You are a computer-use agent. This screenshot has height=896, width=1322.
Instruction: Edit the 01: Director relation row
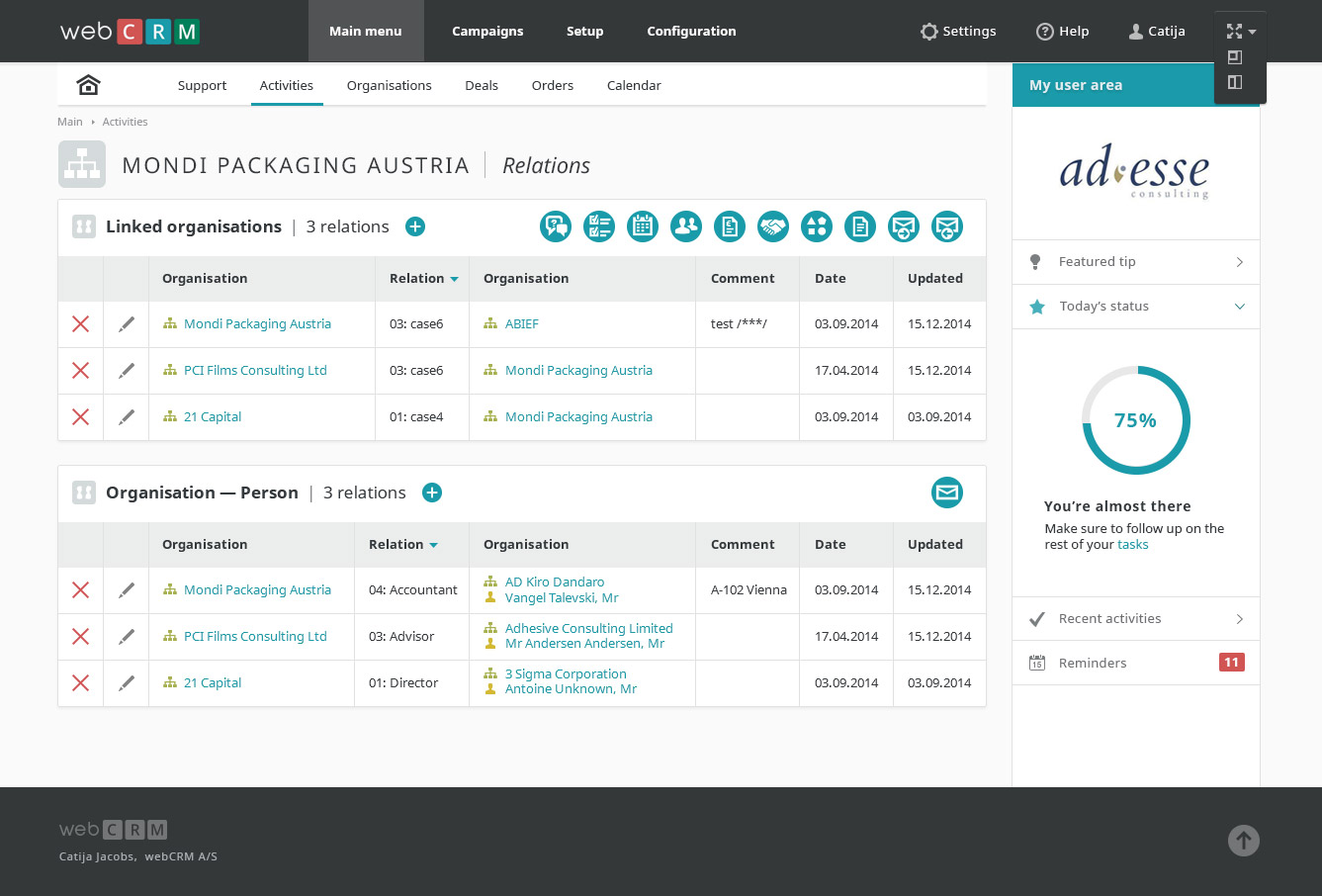point(127,682)
